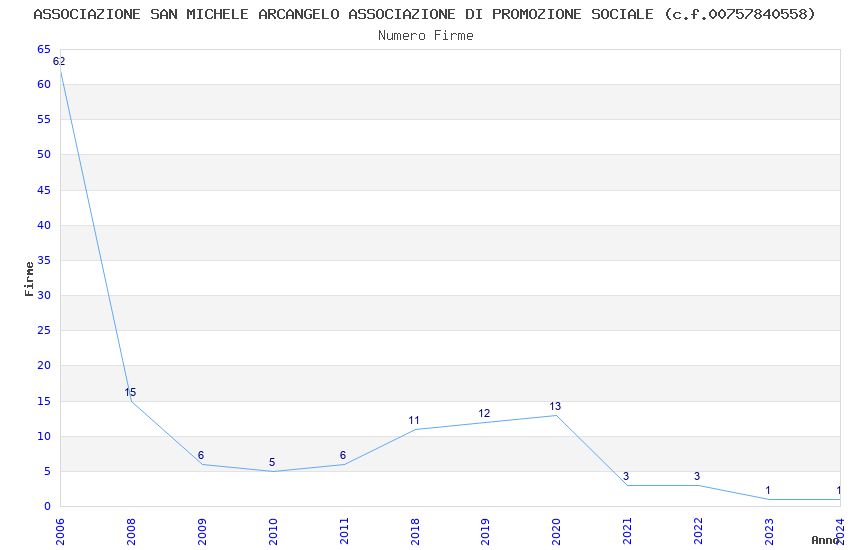
Task: Click y-axis tick value 25
Action: [x=44, y=331]
